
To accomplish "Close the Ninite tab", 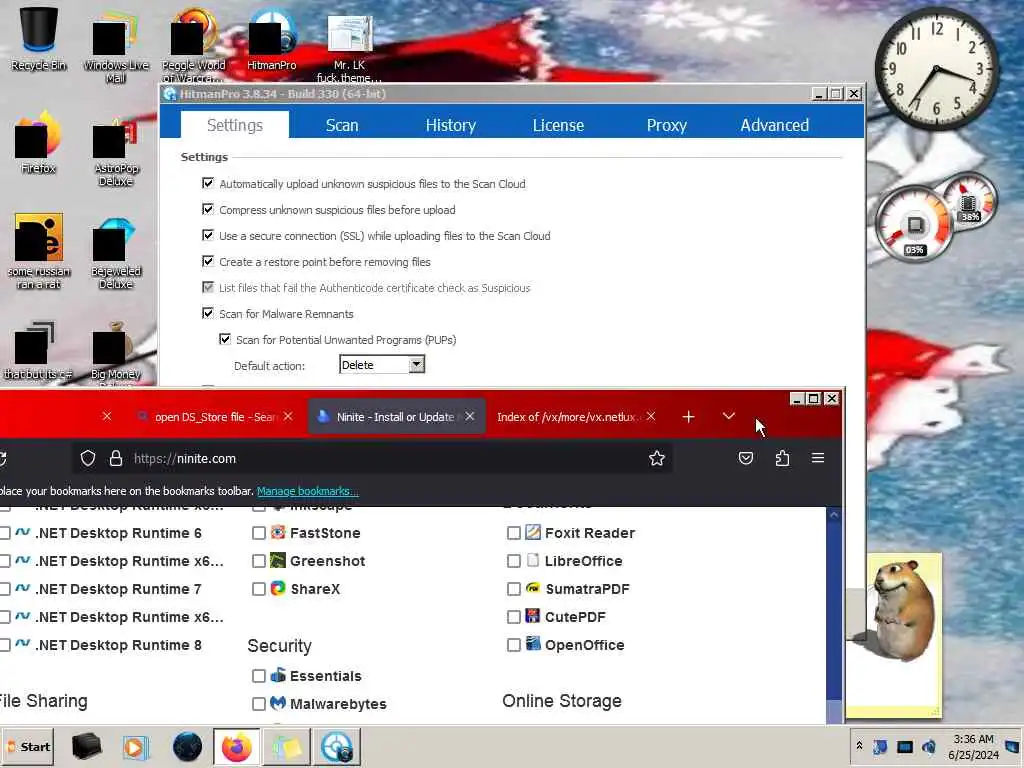I will (x=470, y=417).
